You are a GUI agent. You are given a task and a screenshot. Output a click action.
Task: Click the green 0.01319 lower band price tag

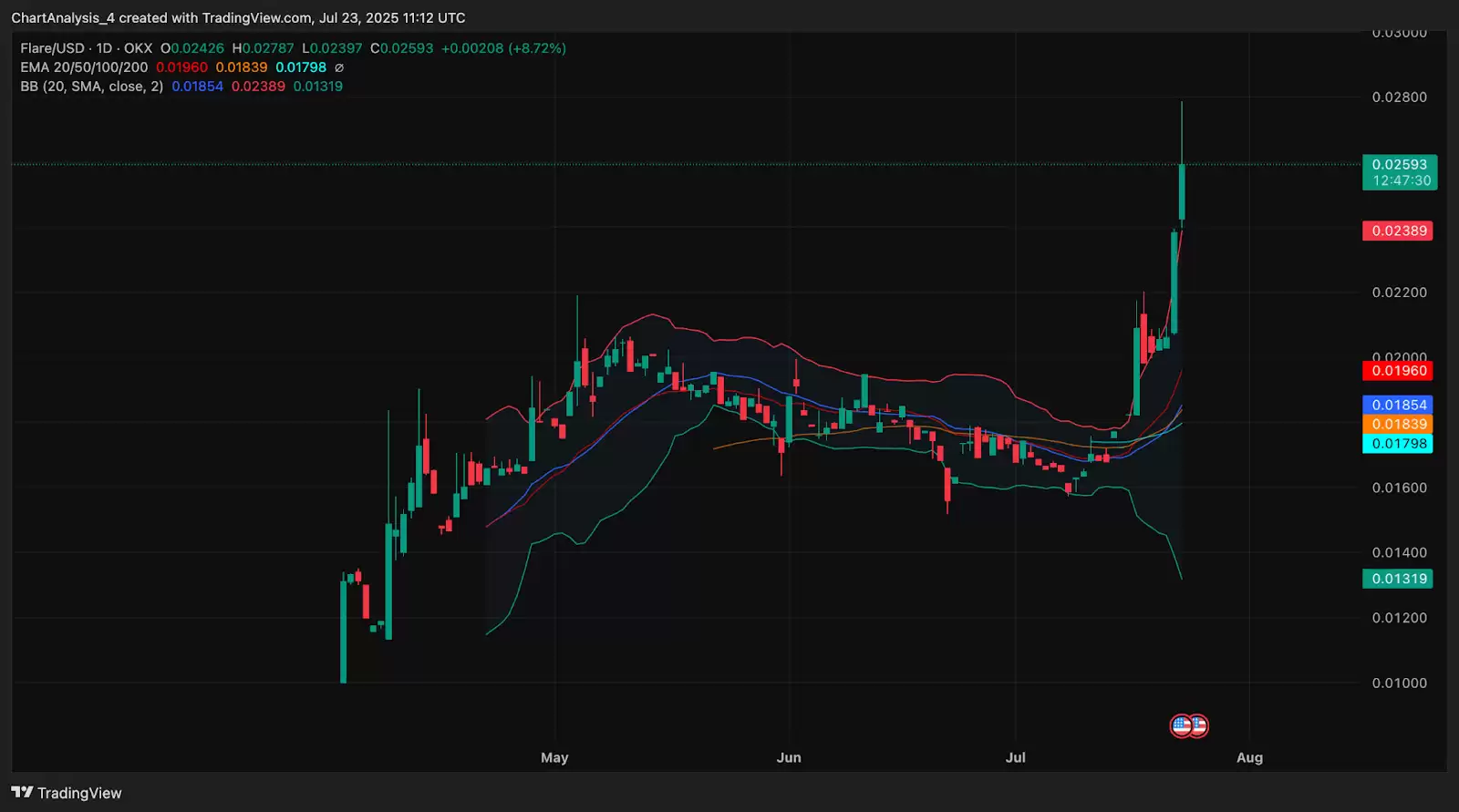point(1398,579)
